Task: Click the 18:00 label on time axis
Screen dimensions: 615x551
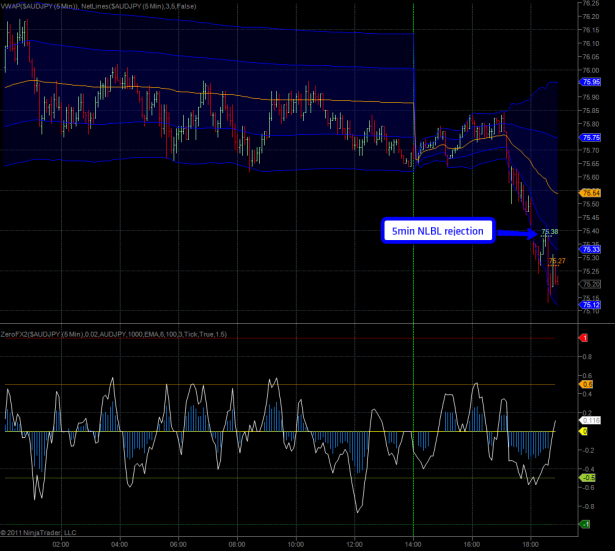Action: 531,545
